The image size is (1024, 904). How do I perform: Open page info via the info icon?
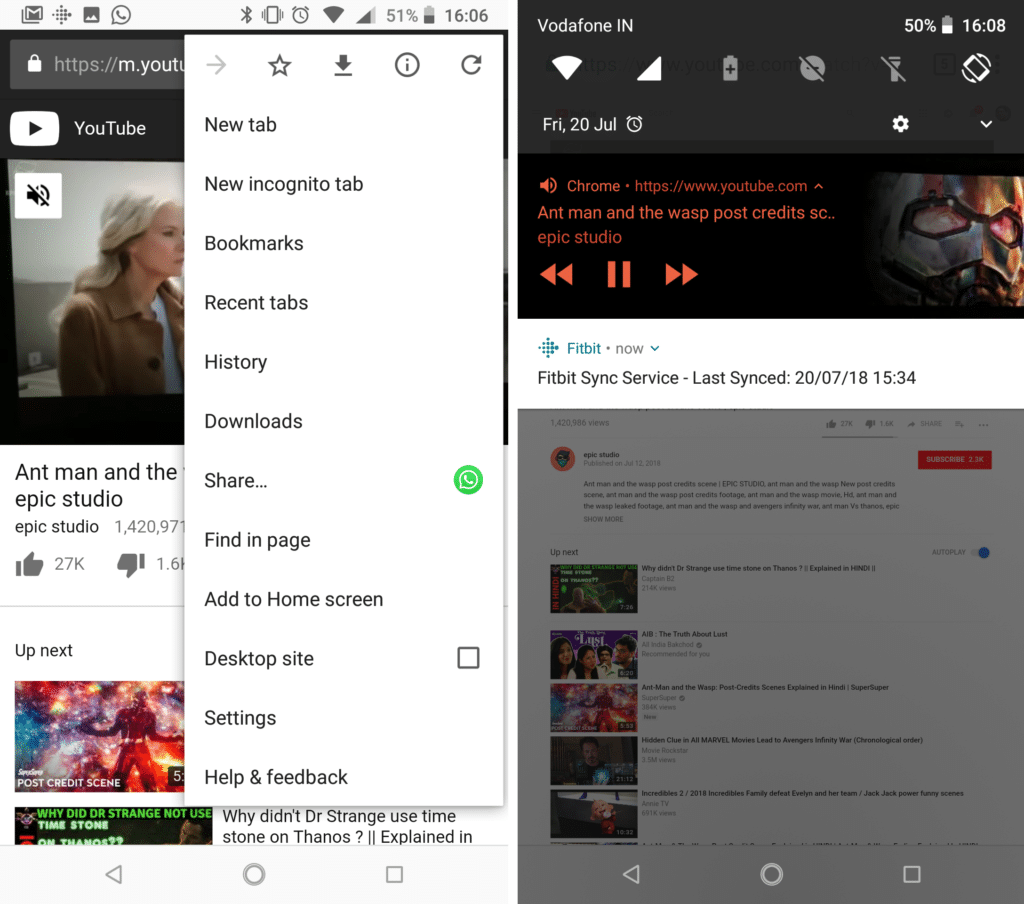click(407, 65)
